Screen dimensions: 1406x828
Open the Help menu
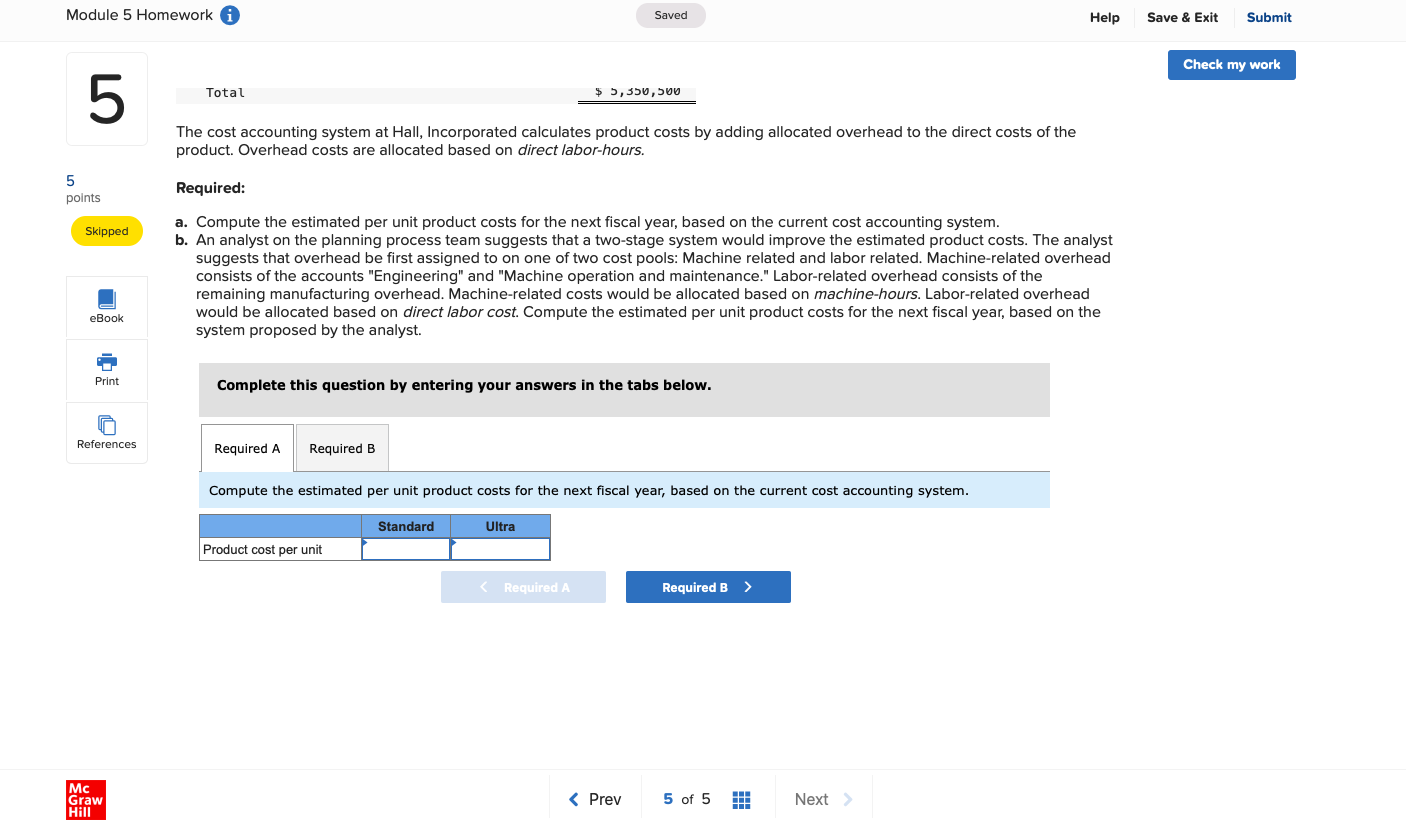click(x=1104, y=17)
